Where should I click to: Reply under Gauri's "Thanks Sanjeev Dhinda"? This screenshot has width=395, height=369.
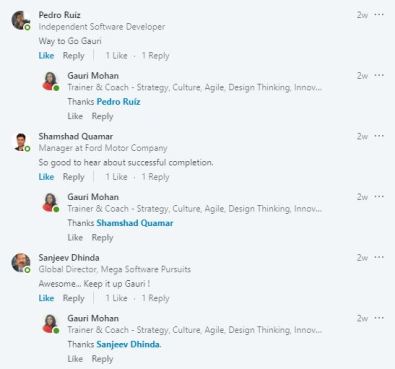point(102,359)
